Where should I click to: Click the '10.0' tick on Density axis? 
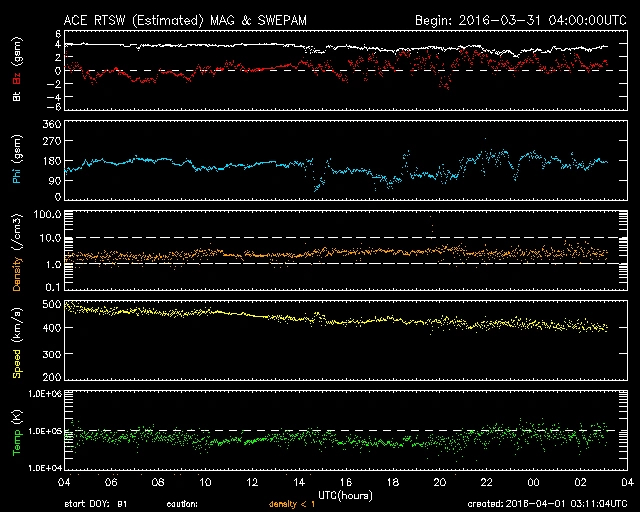tap(50, 238)
